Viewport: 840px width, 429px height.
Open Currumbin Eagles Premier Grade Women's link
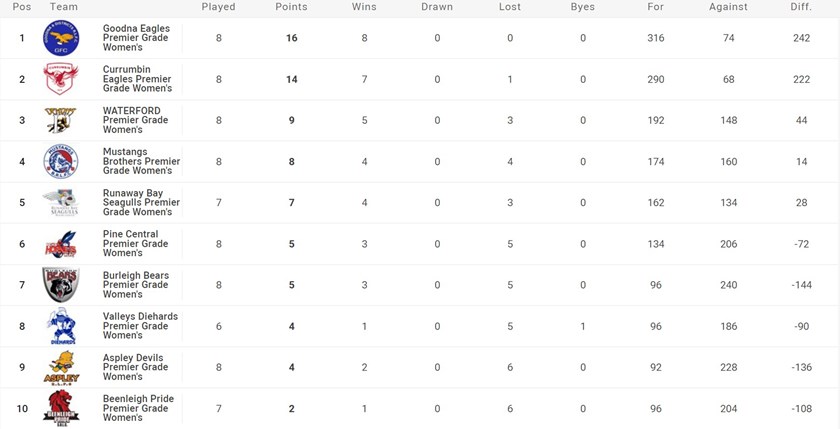coord(136,80)
